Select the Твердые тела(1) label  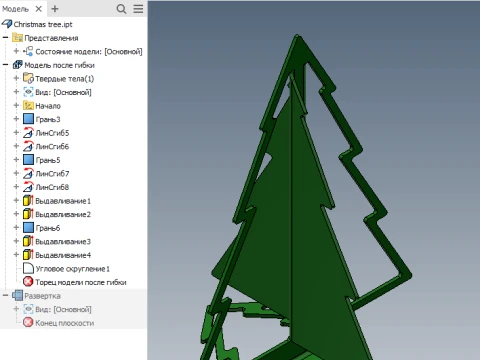65,79
